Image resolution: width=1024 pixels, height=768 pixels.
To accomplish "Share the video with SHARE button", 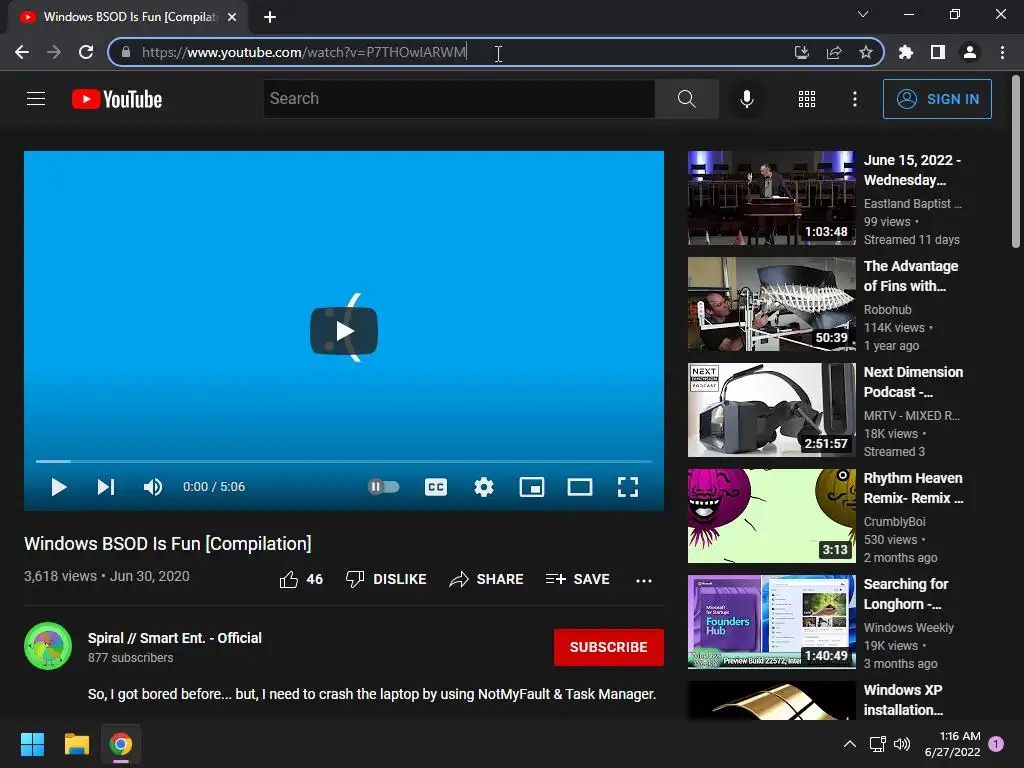I will [487, 579].
